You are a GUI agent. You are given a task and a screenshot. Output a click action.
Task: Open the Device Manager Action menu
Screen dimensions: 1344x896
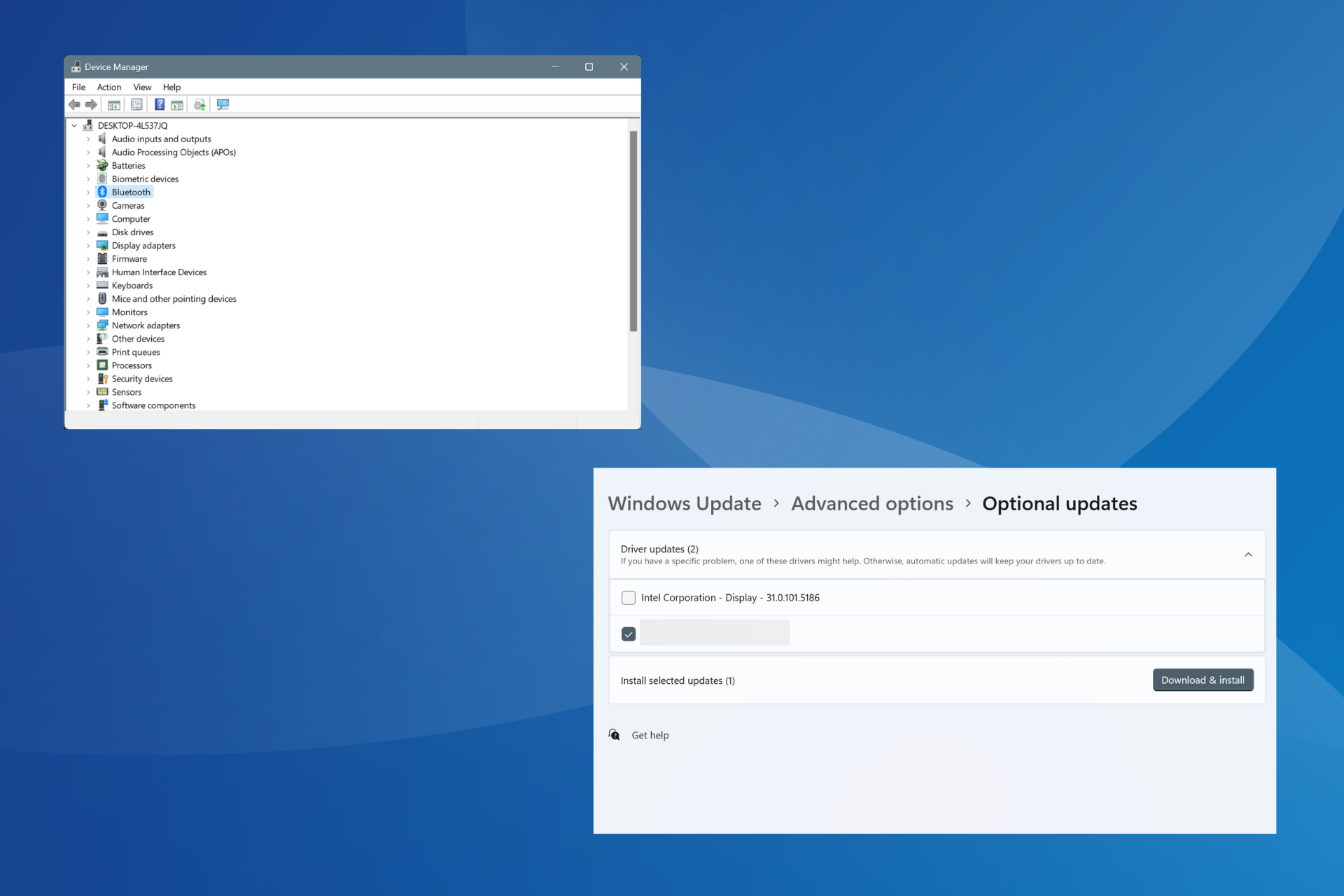(x=108, y=87)
